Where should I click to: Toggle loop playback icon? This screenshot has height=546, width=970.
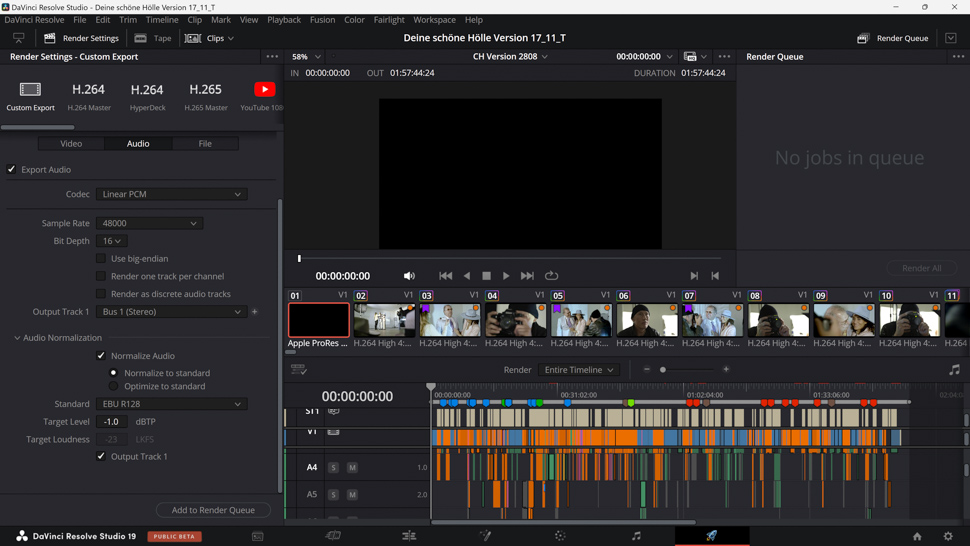551,276
